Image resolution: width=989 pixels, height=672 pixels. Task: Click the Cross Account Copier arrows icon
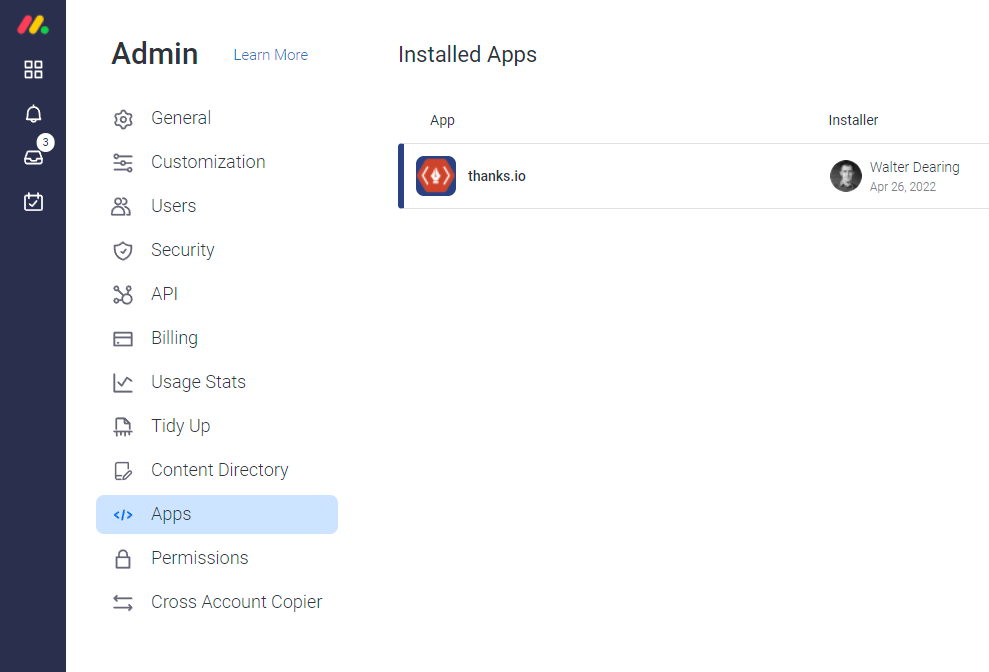[123, 603]
